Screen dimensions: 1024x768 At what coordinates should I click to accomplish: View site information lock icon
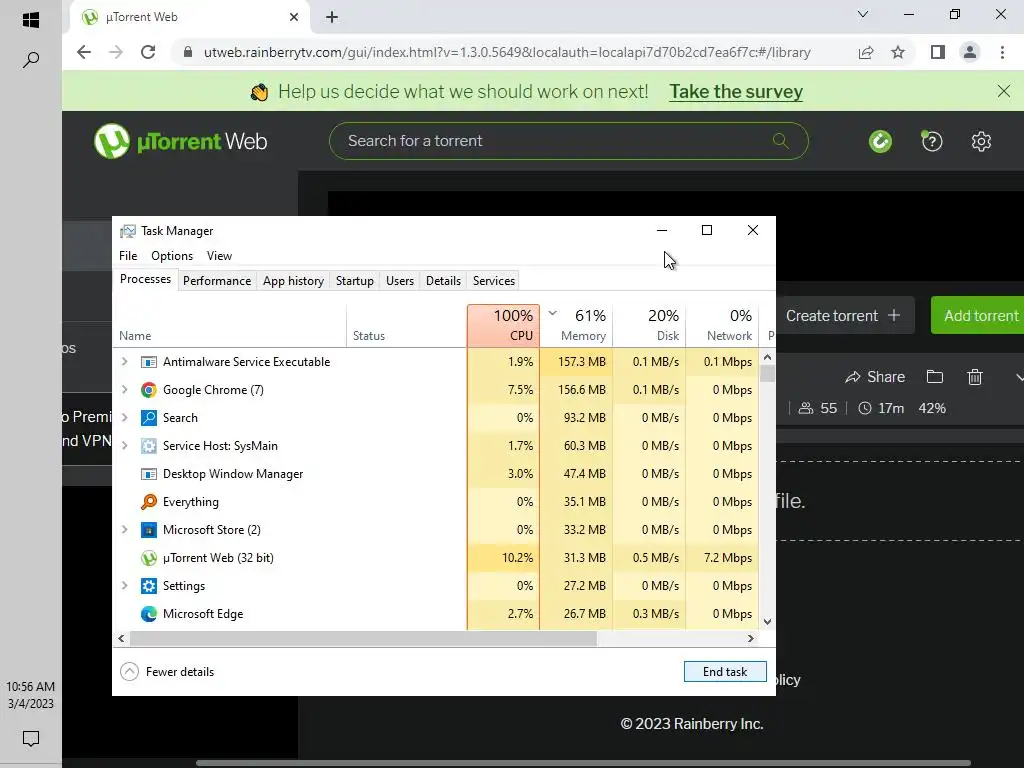tap(187, 52)
